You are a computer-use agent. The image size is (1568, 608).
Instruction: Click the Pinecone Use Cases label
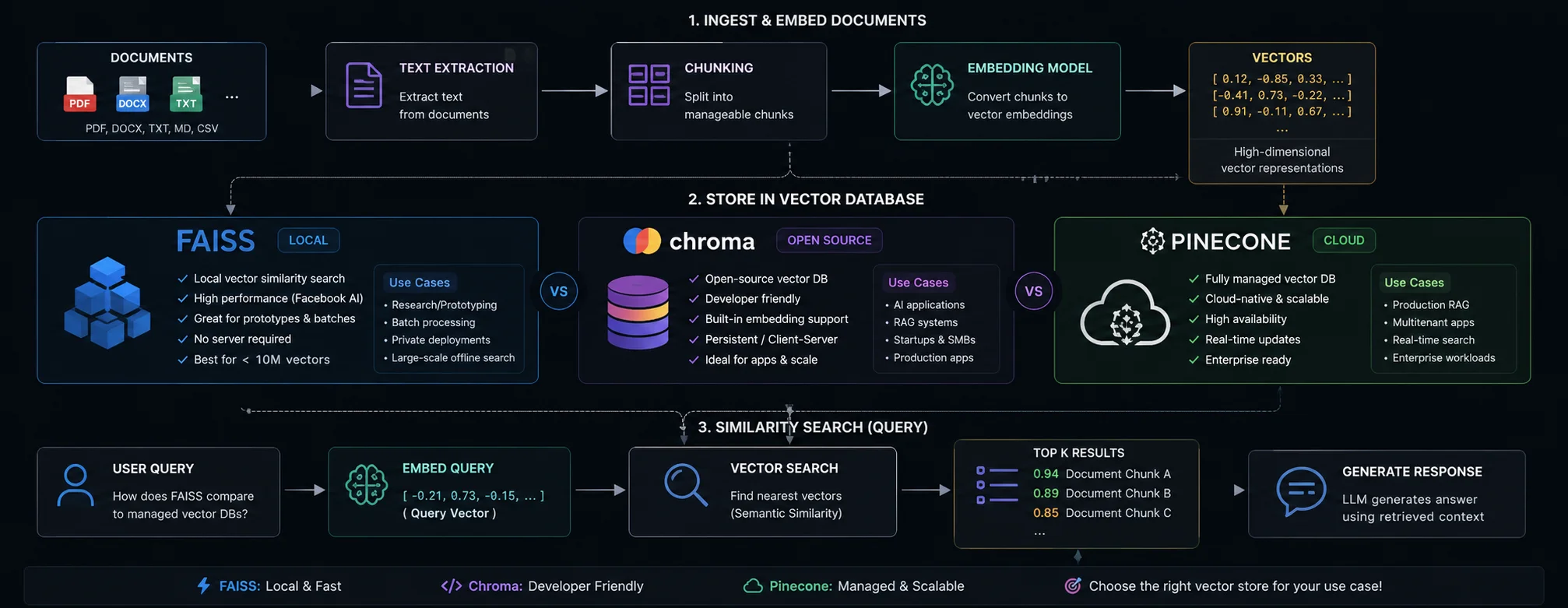[1414, 283]
